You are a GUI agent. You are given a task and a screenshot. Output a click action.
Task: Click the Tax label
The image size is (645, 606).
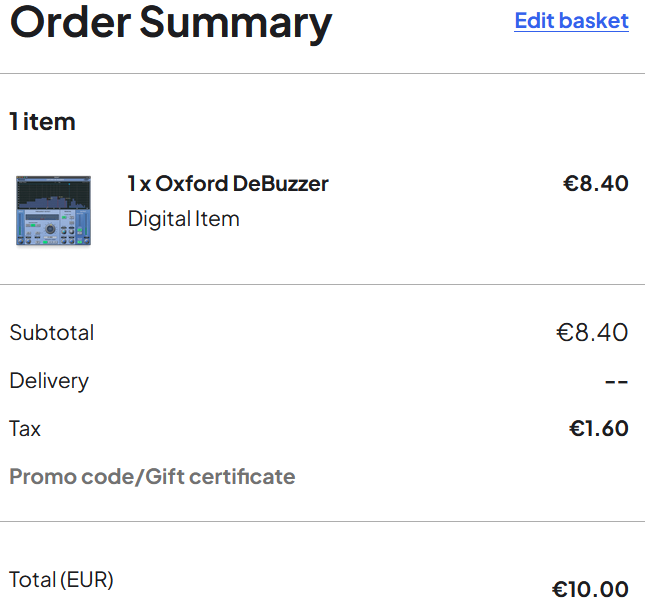click(25, 429)
